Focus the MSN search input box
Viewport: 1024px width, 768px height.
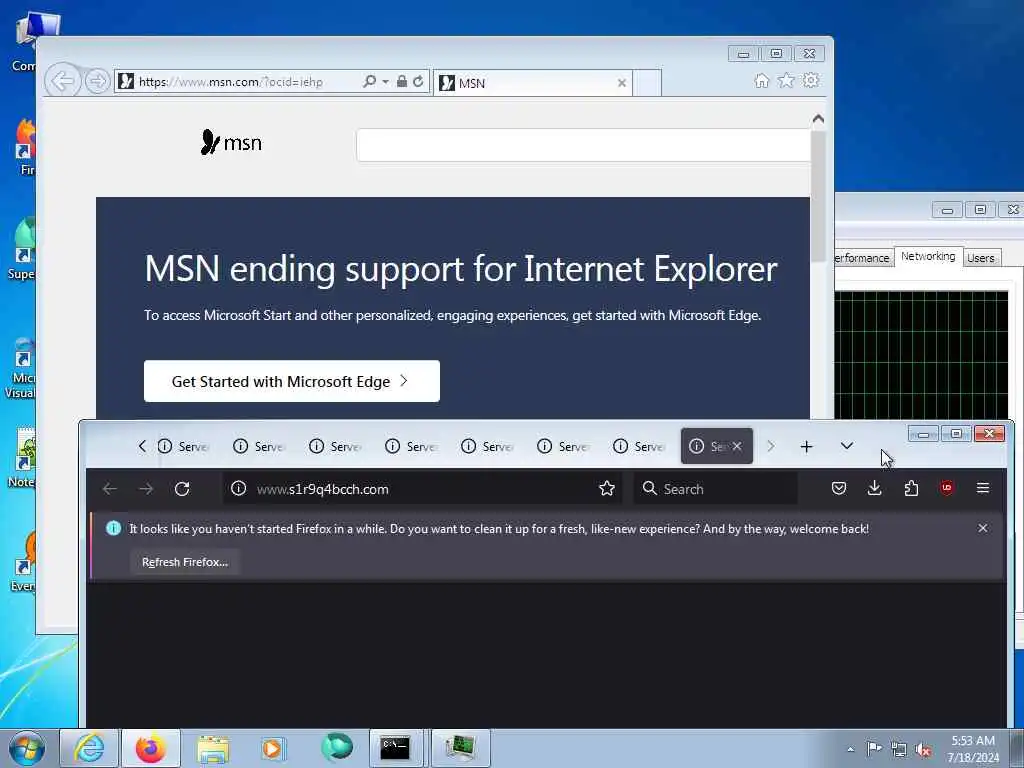pyautogui.click(x=583, y=145)
